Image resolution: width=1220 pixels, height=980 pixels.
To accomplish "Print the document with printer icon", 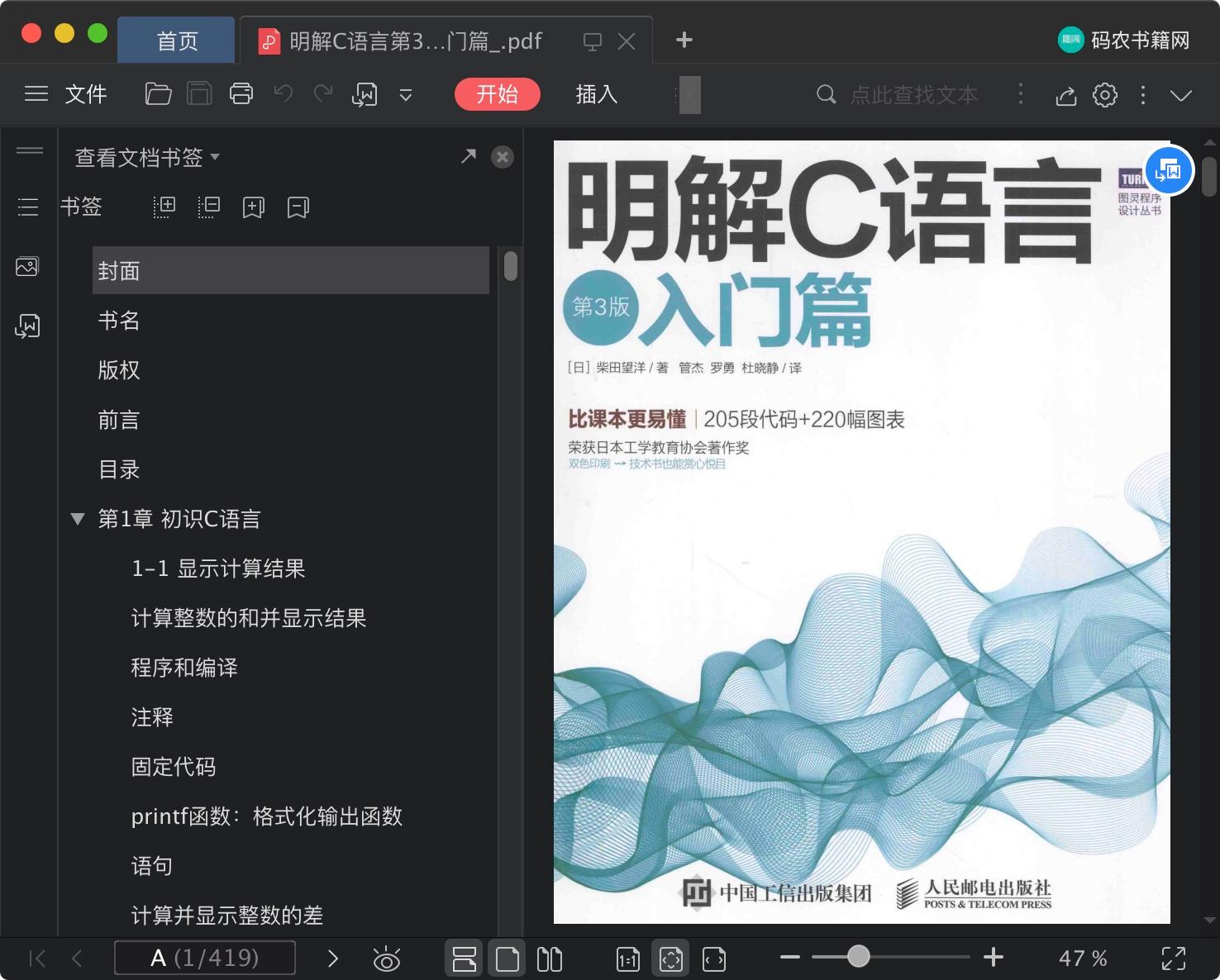I will pyautogui.click(x=241, y=94).
